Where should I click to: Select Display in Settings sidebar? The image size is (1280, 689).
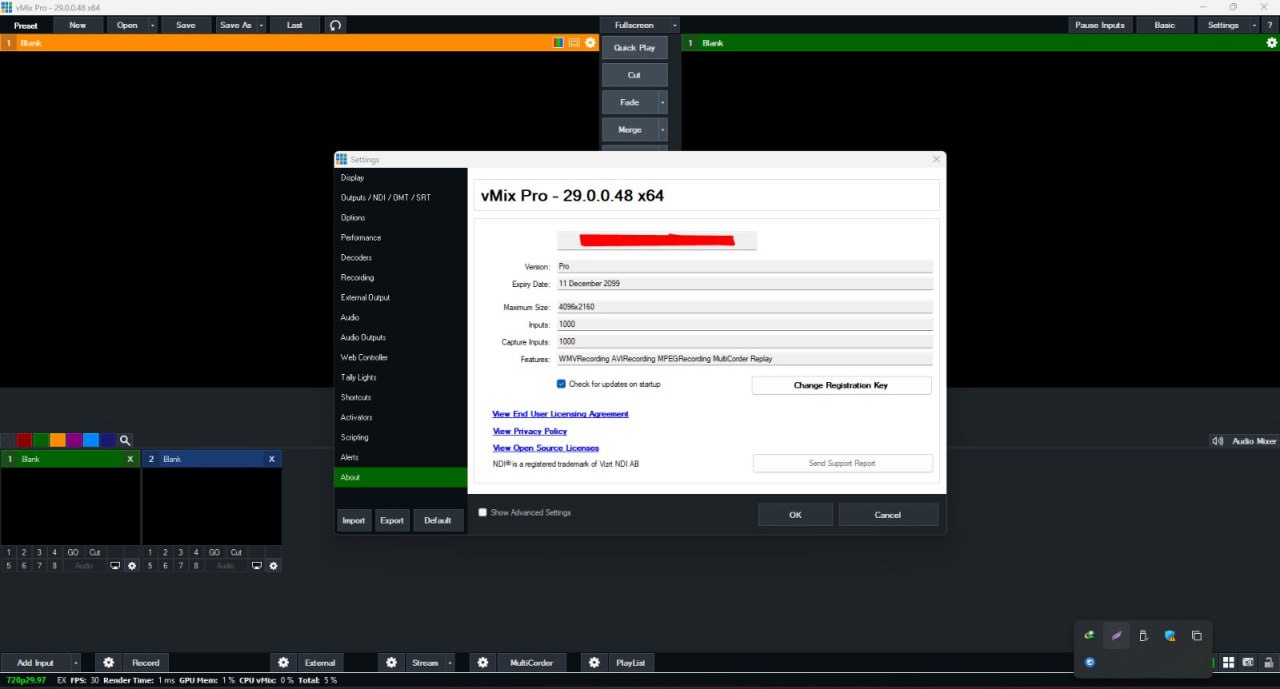coord(400,178)
